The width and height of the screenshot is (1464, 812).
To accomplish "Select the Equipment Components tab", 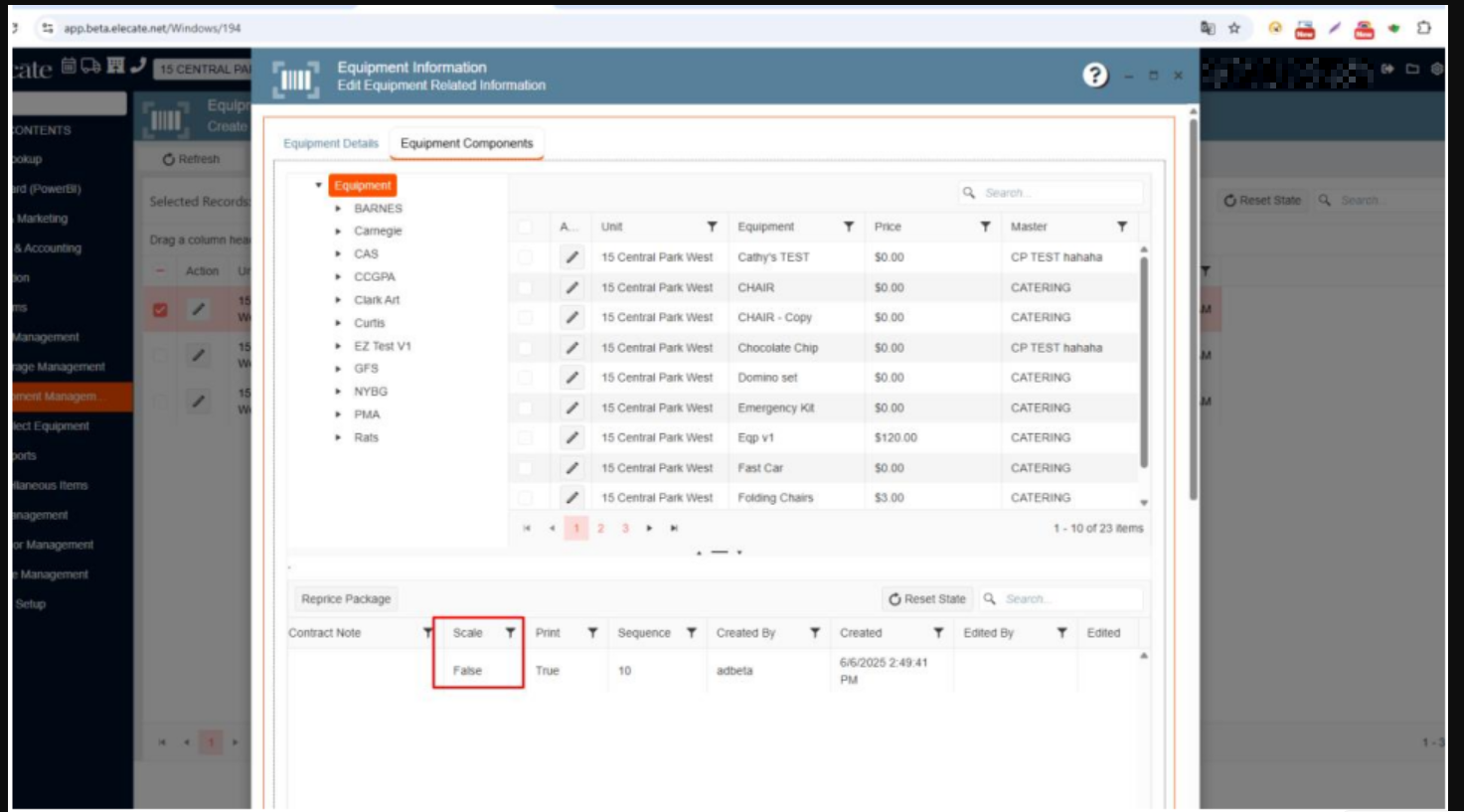I will click(x=466, y=143).
